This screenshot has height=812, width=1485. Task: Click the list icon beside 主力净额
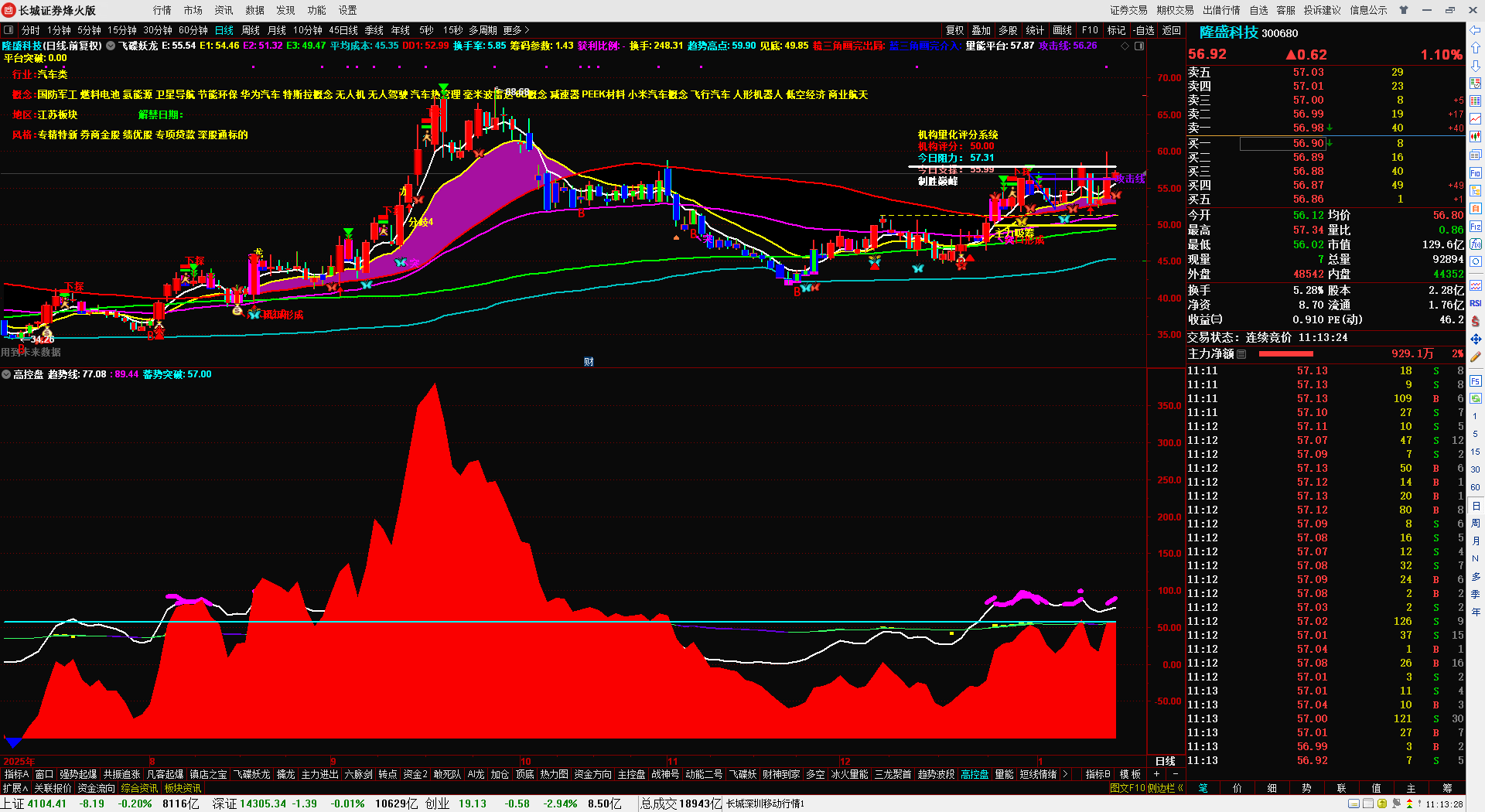tap(1241, 353)
